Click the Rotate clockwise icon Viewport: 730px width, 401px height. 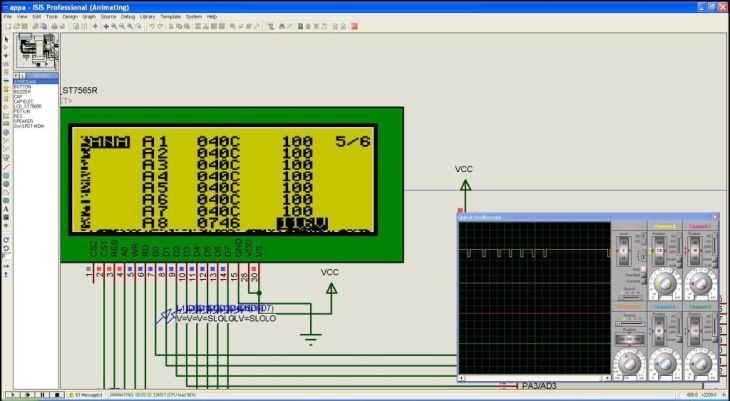pyautogui.click(x=6, y=240)
